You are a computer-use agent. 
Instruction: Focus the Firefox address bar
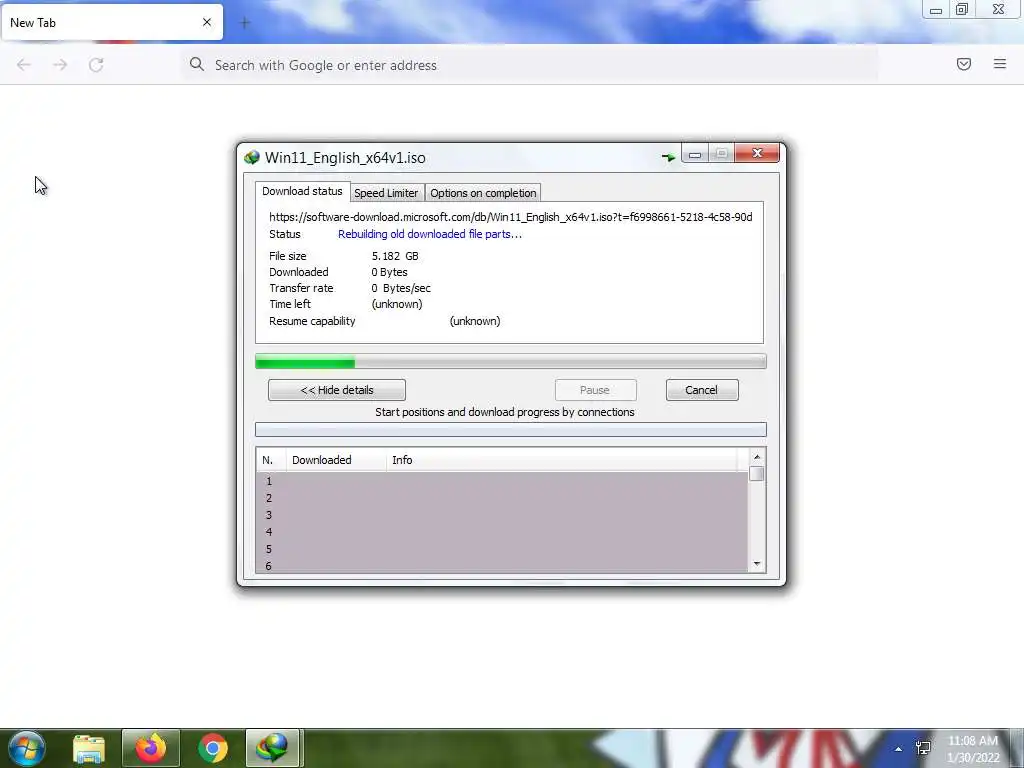pyautogui.click(x=529, y=65)
